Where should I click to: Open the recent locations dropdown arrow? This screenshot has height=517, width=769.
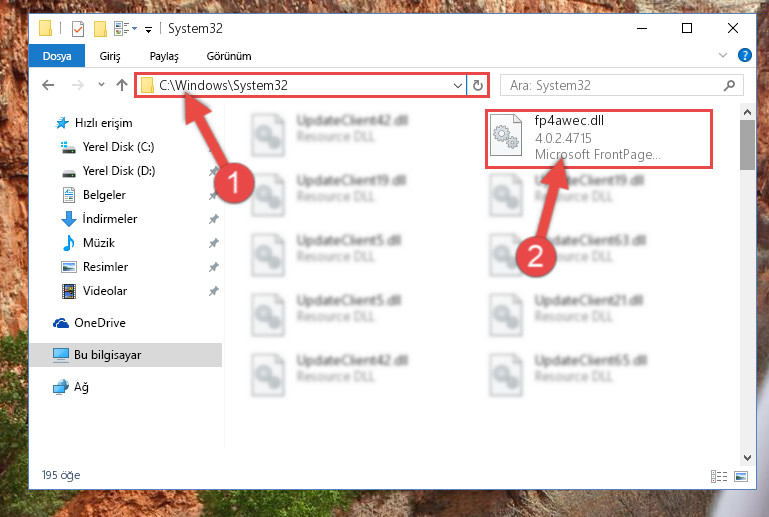pyautogui.click(x=101, y=85)
